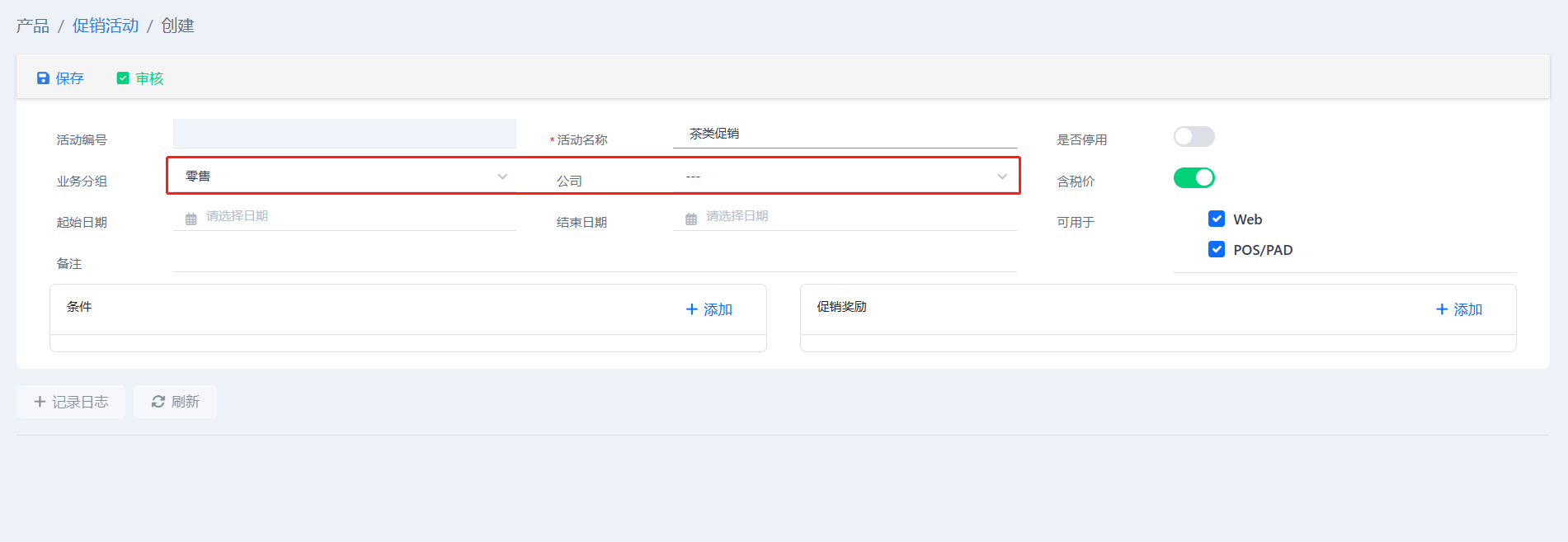
Task: Open the 公司 dropdown
Action: pyautogui.click(x=845, y=176)
